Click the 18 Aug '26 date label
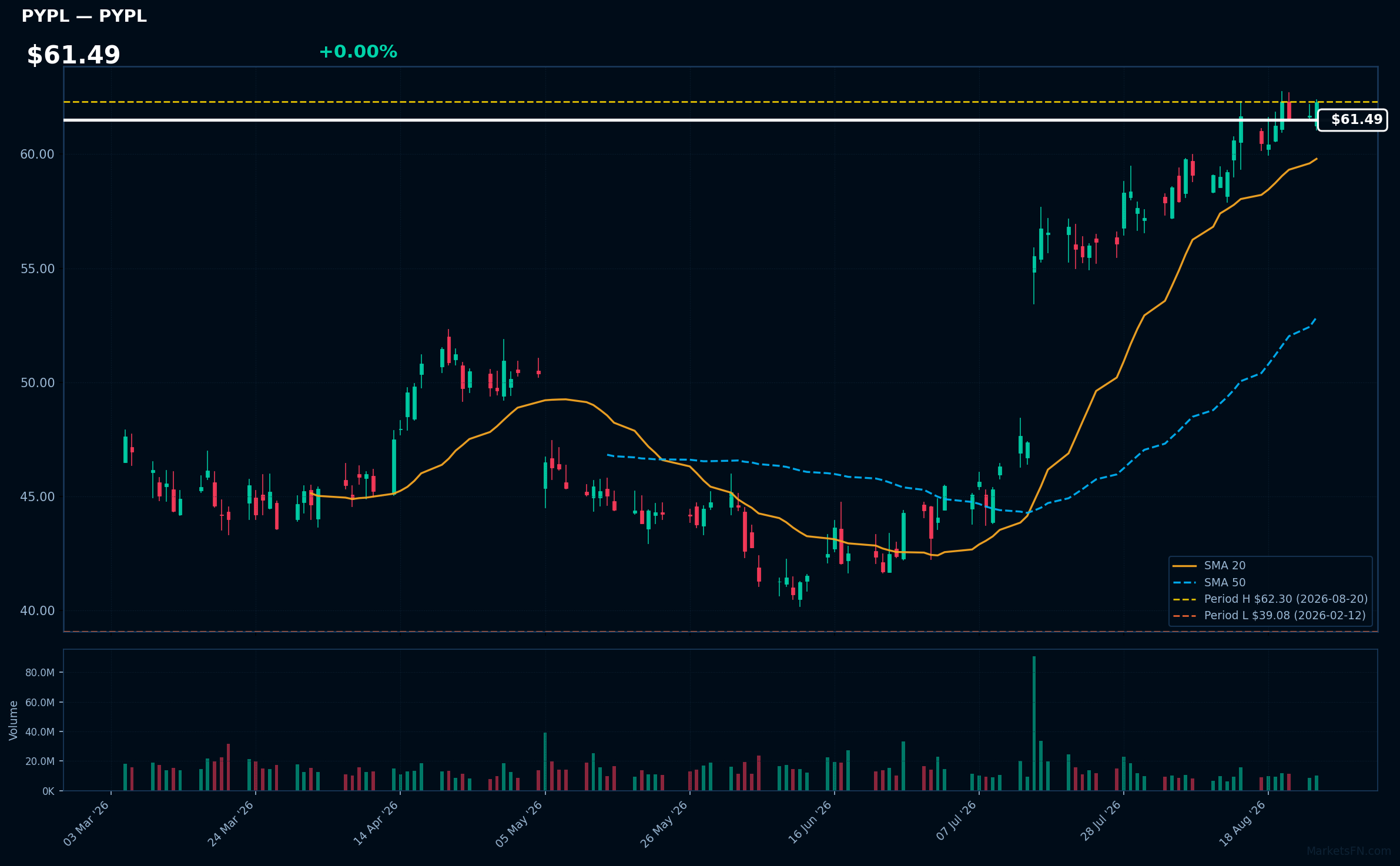This screenshot has height=866, width=1400. tap(1243, 823)
